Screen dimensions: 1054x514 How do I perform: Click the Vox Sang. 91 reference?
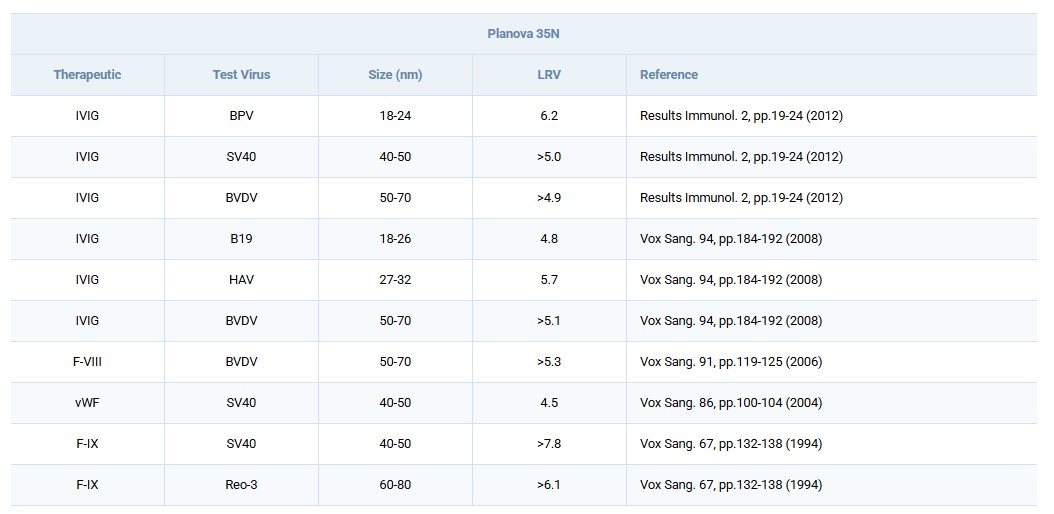731,362
